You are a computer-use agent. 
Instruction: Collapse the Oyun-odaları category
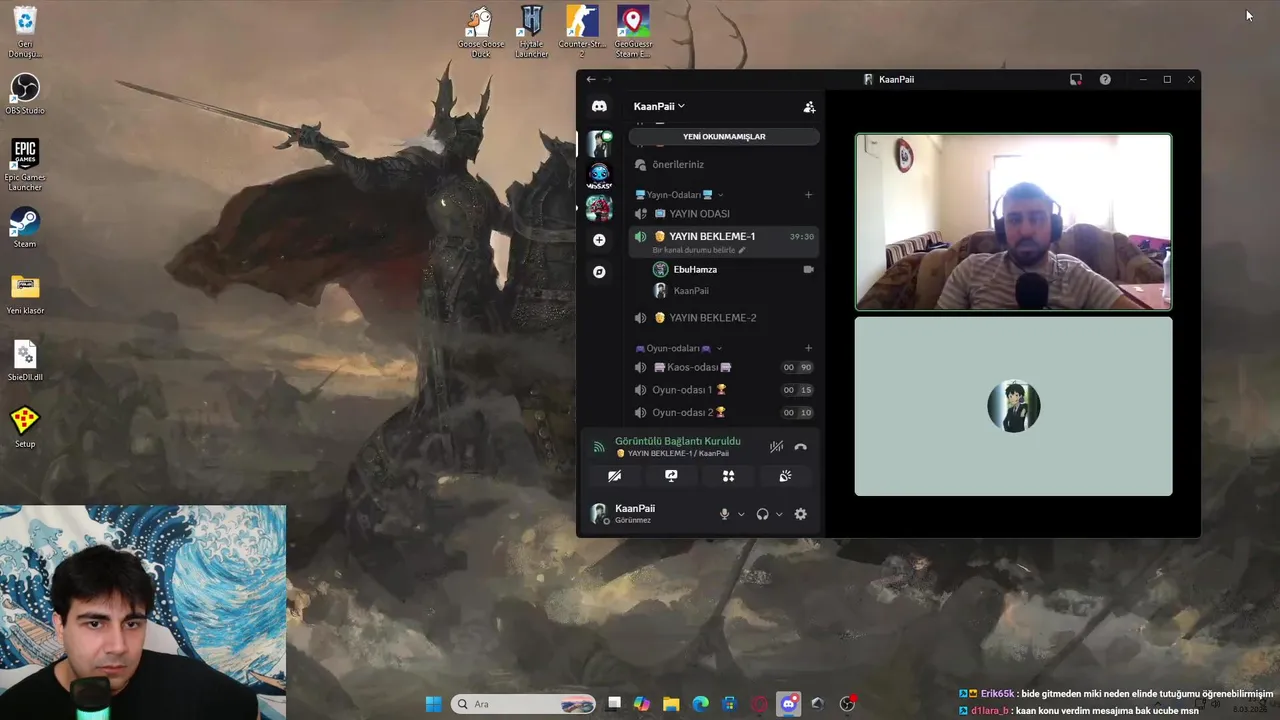(678, 348)
